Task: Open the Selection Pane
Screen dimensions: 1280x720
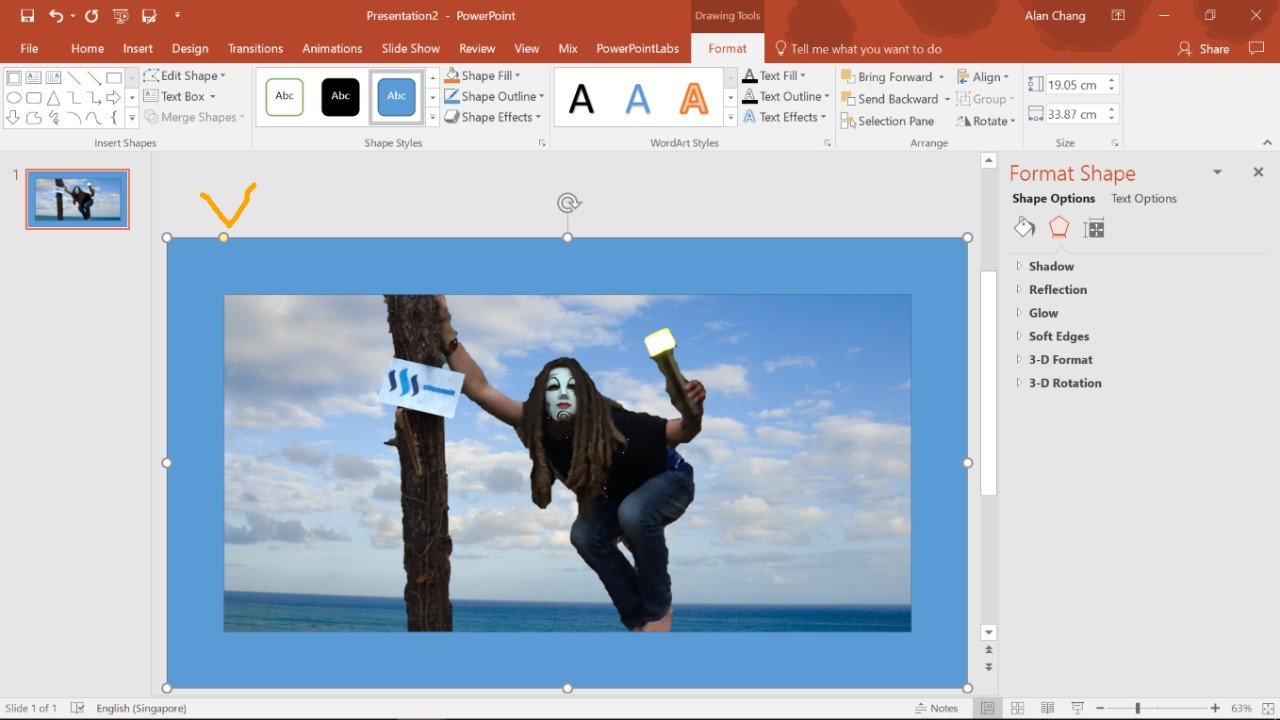Action: click(886, 121)
